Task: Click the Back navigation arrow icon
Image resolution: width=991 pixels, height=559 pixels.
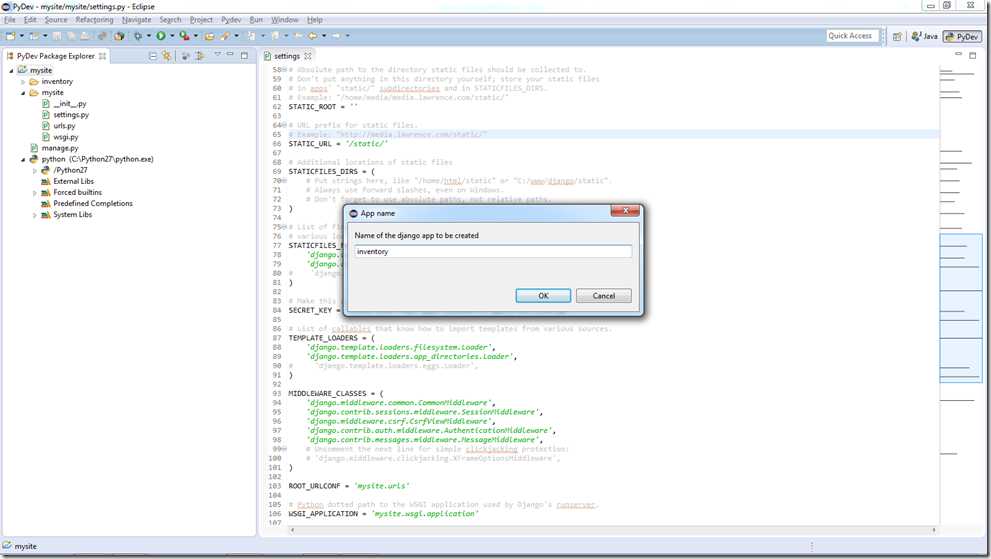Action: [x=312, y=36]
